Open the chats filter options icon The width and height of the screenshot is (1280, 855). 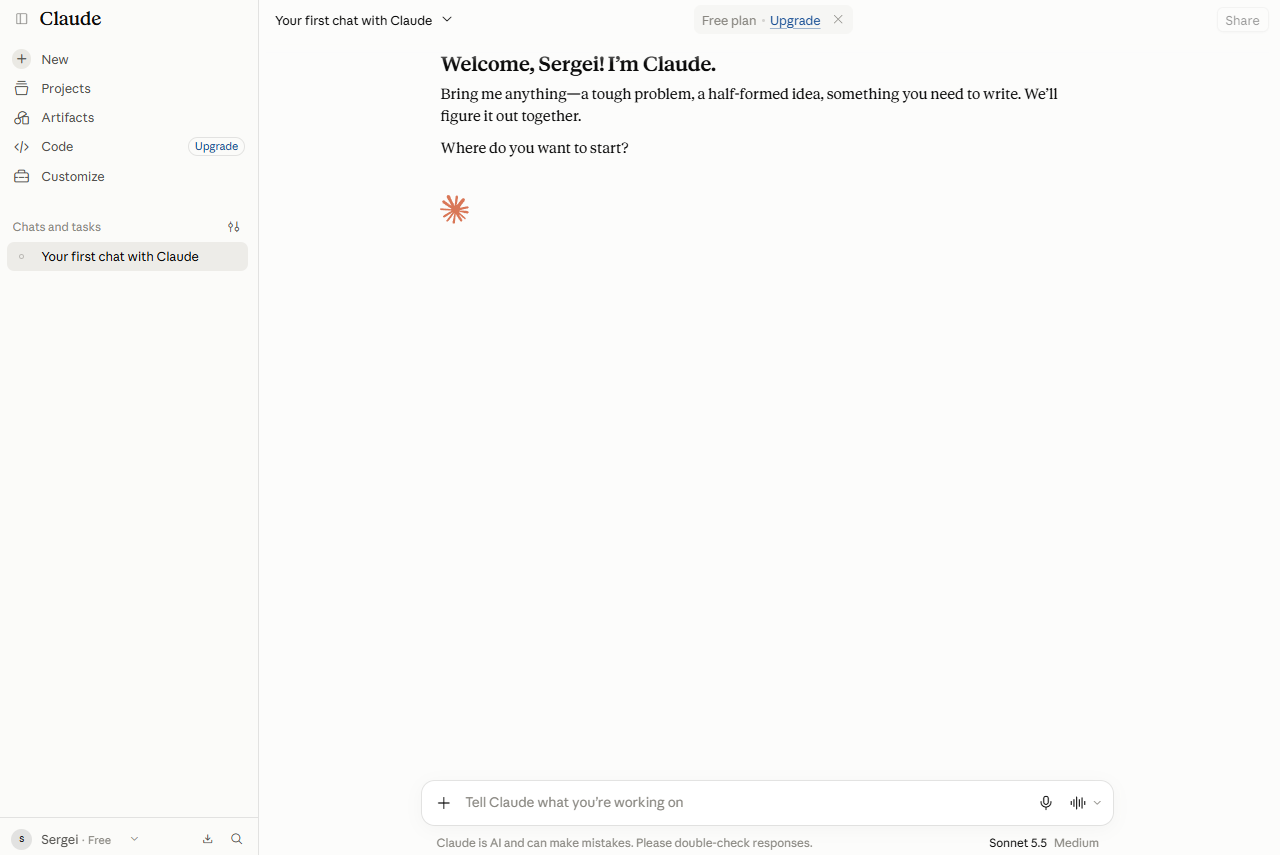coord(234,227)
